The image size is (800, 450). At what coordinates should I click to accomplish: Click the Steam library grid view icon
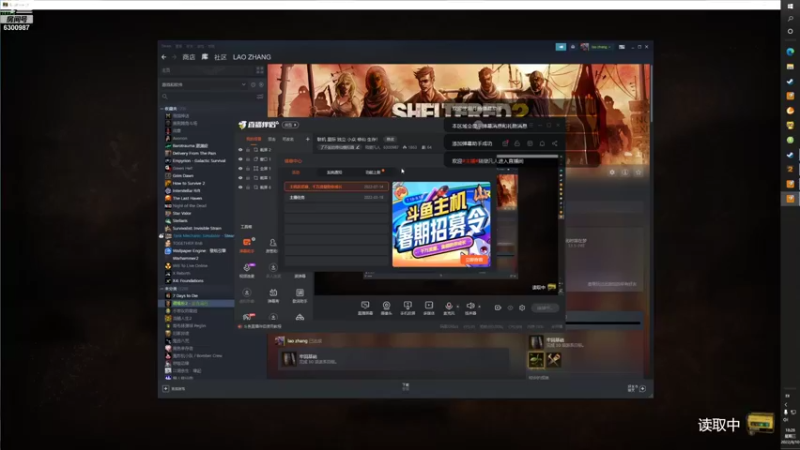(260, 70)
